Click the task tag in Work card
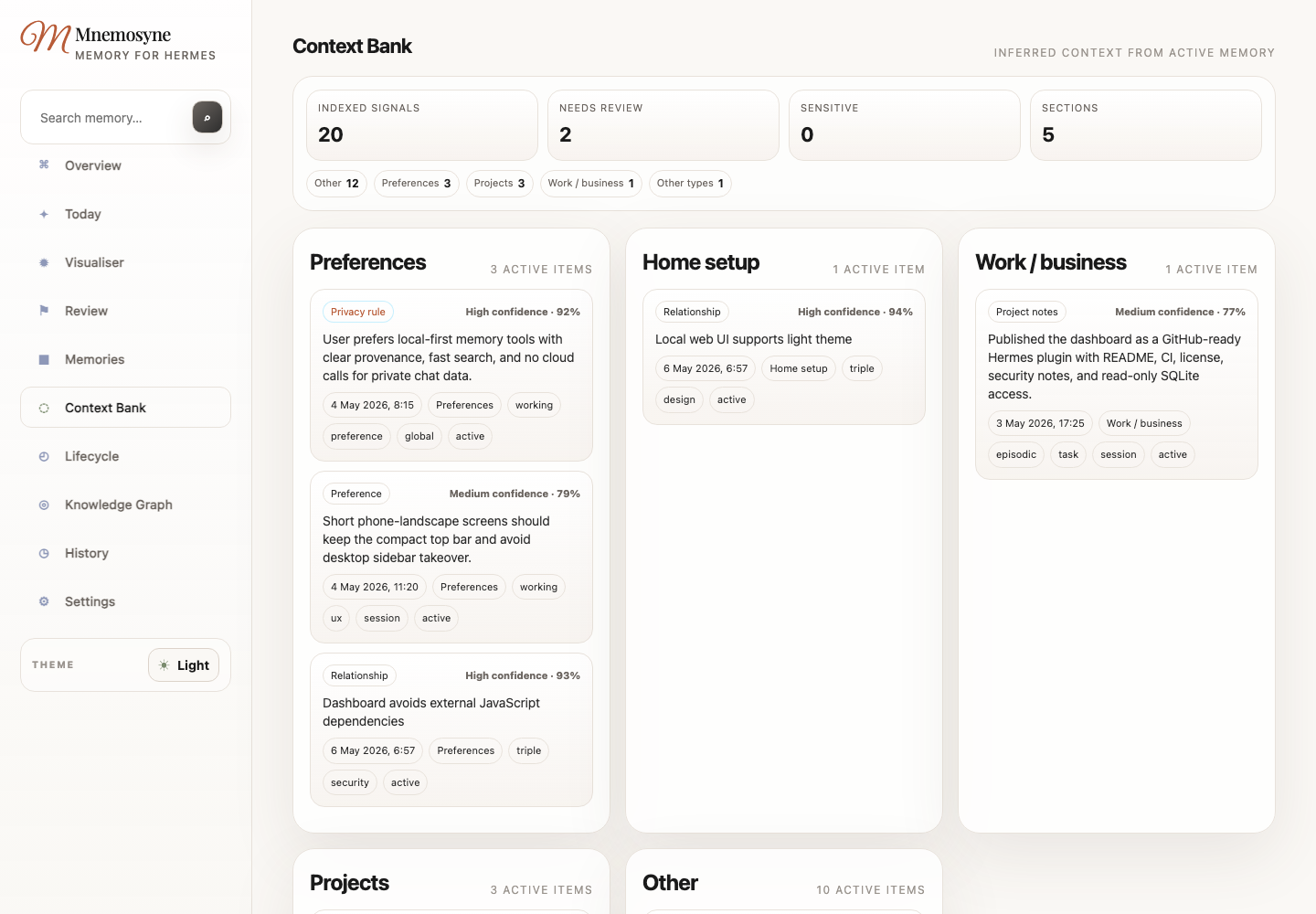Image resolution: width=1316 pixels, height=914 pixels. pyautogui.click(x=1068, y=455)
